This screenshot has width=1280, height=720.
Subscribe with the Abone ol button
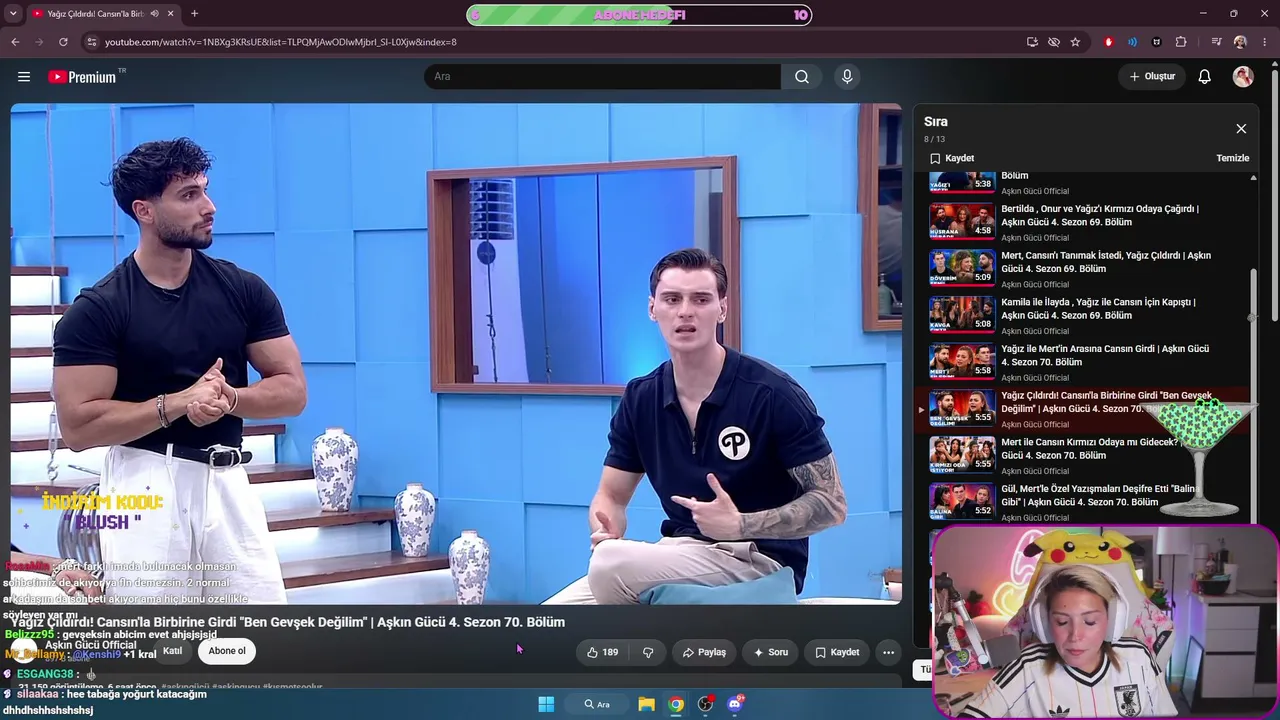pyautogui.click(x=227, y=651)
